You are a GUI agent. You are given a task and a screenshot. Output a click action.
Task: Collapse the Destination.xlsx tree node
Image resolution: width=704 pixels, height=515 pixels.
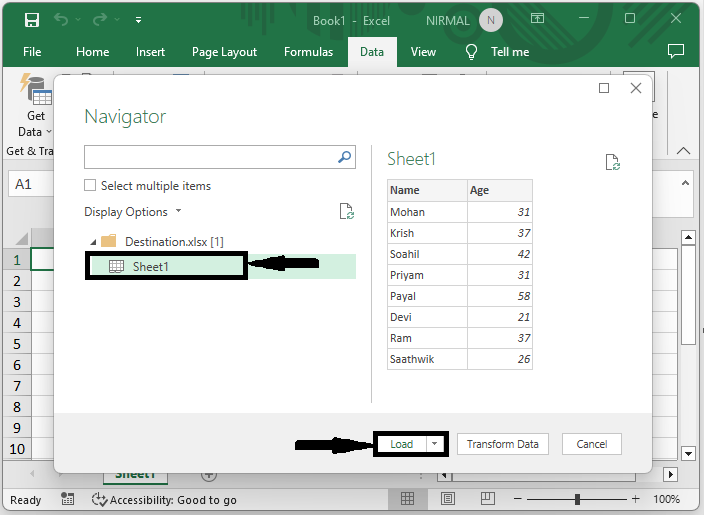point(93,242)
